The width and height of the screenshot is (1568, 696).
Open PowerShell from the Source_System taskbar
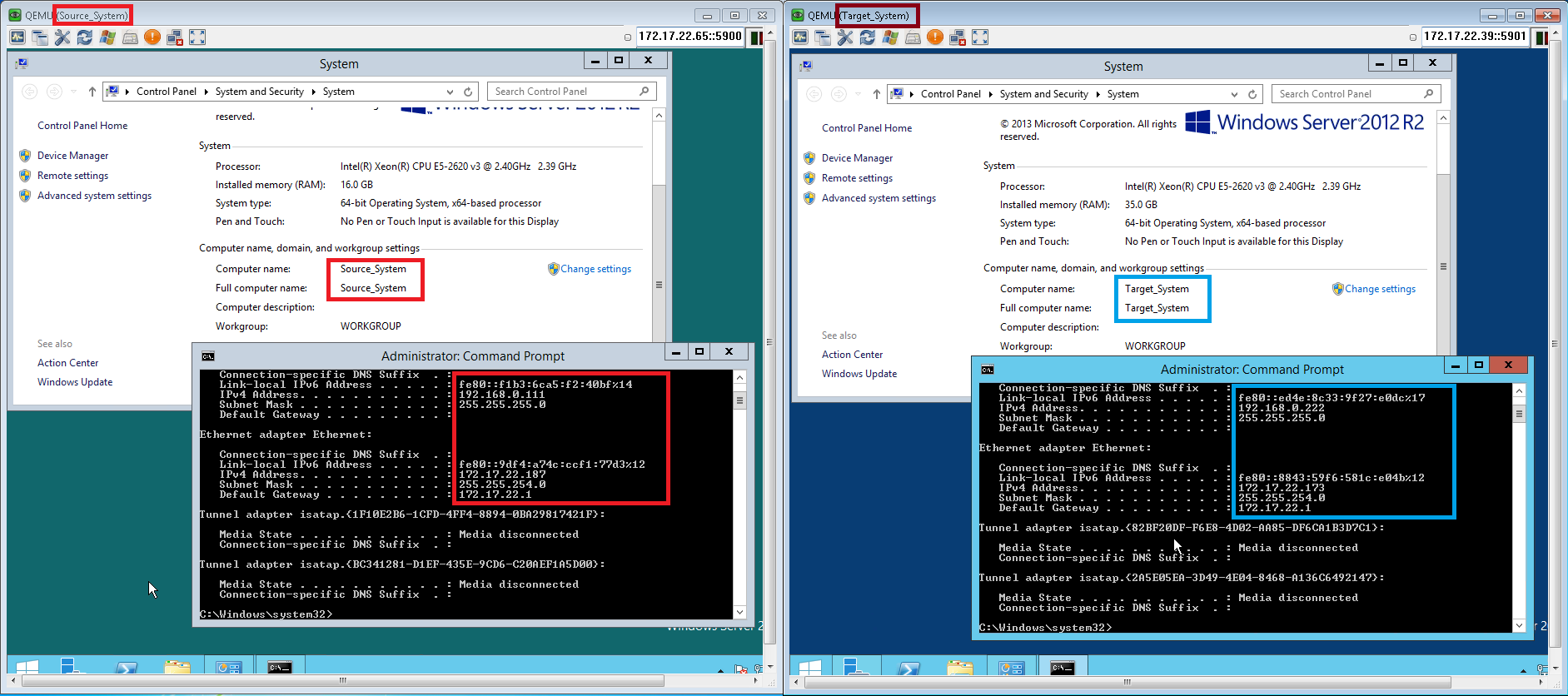pos(126,668)
